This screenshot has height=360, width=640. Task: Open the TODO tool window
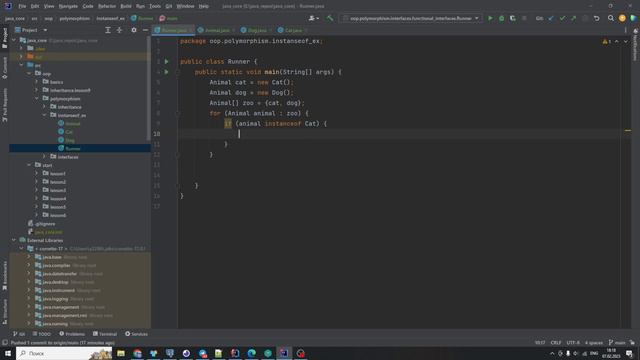[x=42, y=334]
